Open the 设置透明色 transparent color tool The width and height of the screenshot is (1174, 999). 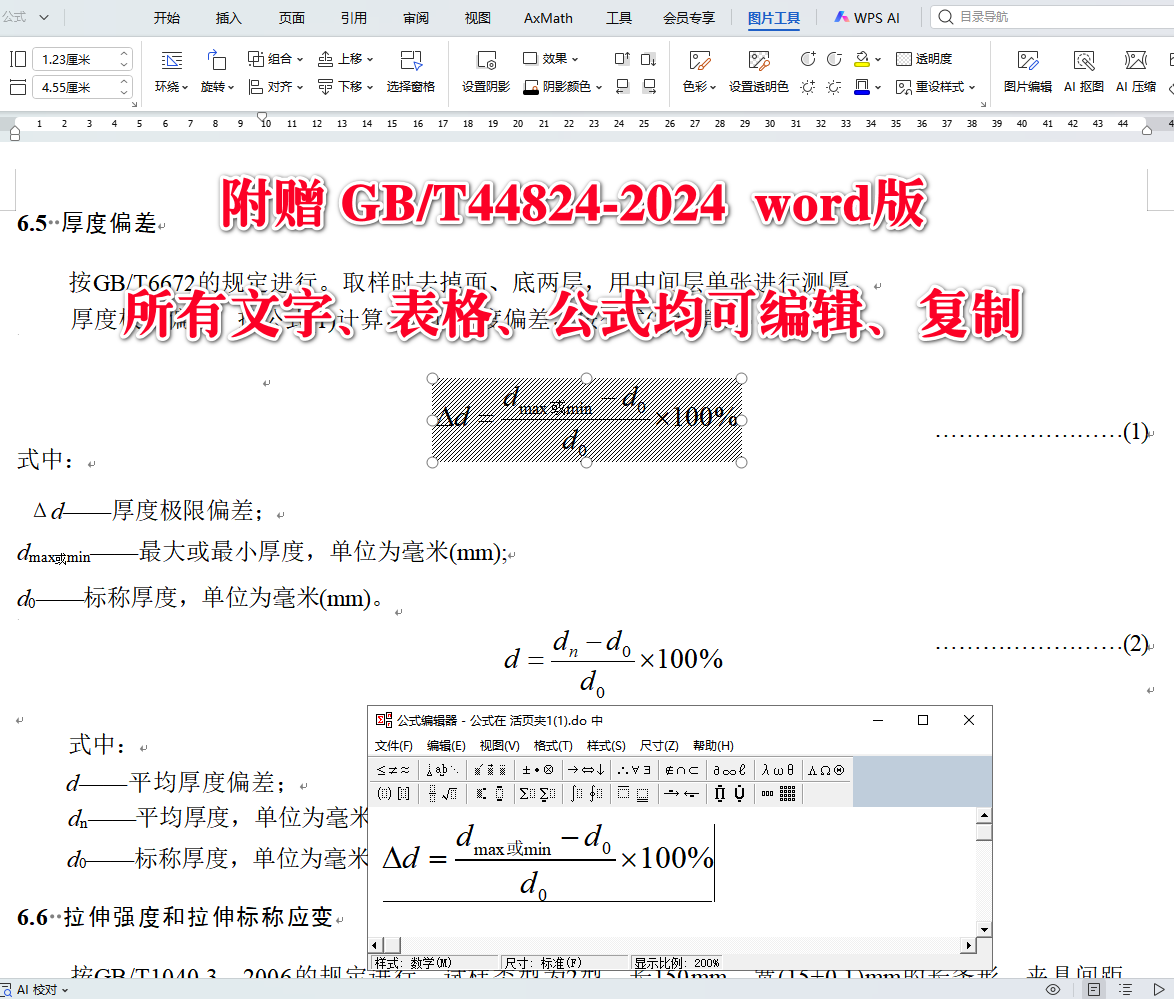pyautogui.click(x=759, y=86)
